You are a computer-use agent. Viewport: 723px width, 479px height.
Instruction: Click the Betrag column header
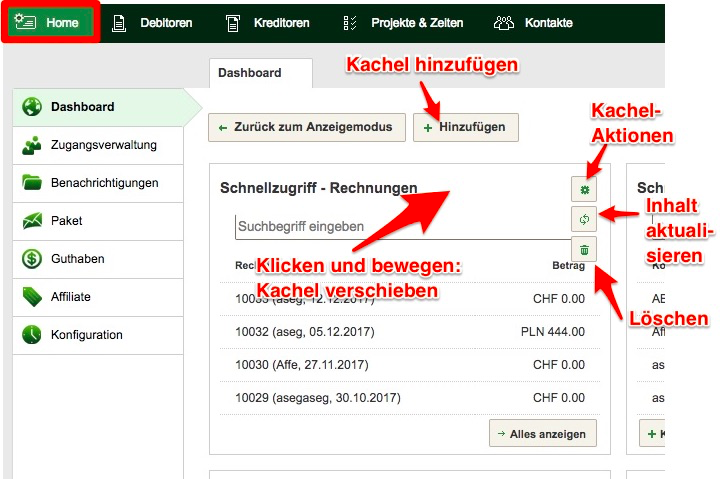coord(569,266)
